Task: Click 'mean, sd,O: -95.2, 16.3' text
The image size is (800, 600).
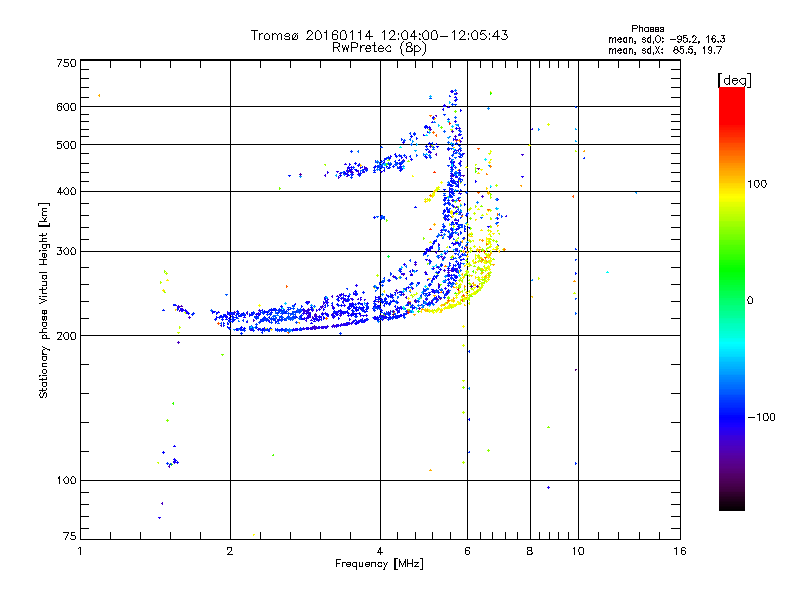Action: click(666, 39)
